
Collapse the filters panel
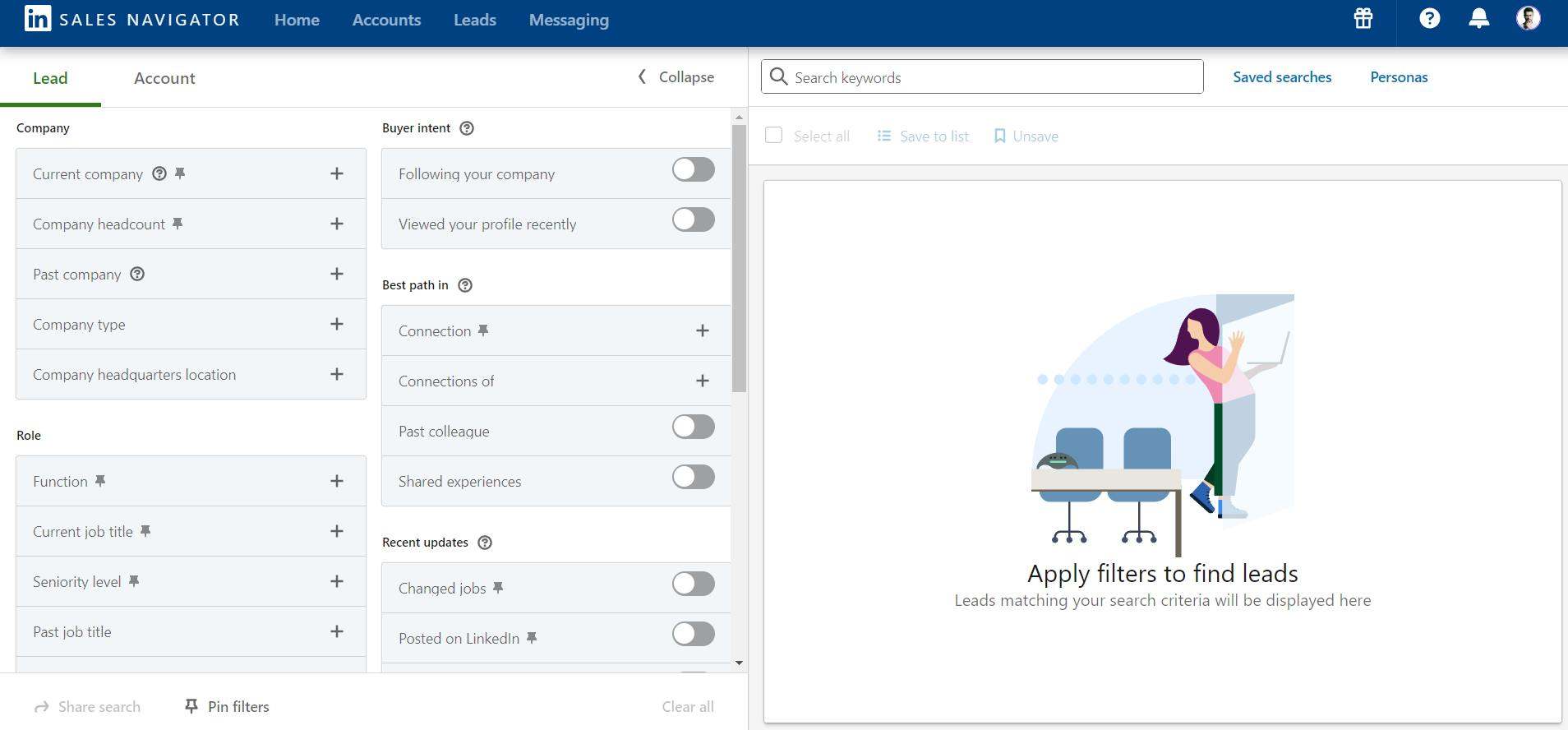(x=676, y=76)
